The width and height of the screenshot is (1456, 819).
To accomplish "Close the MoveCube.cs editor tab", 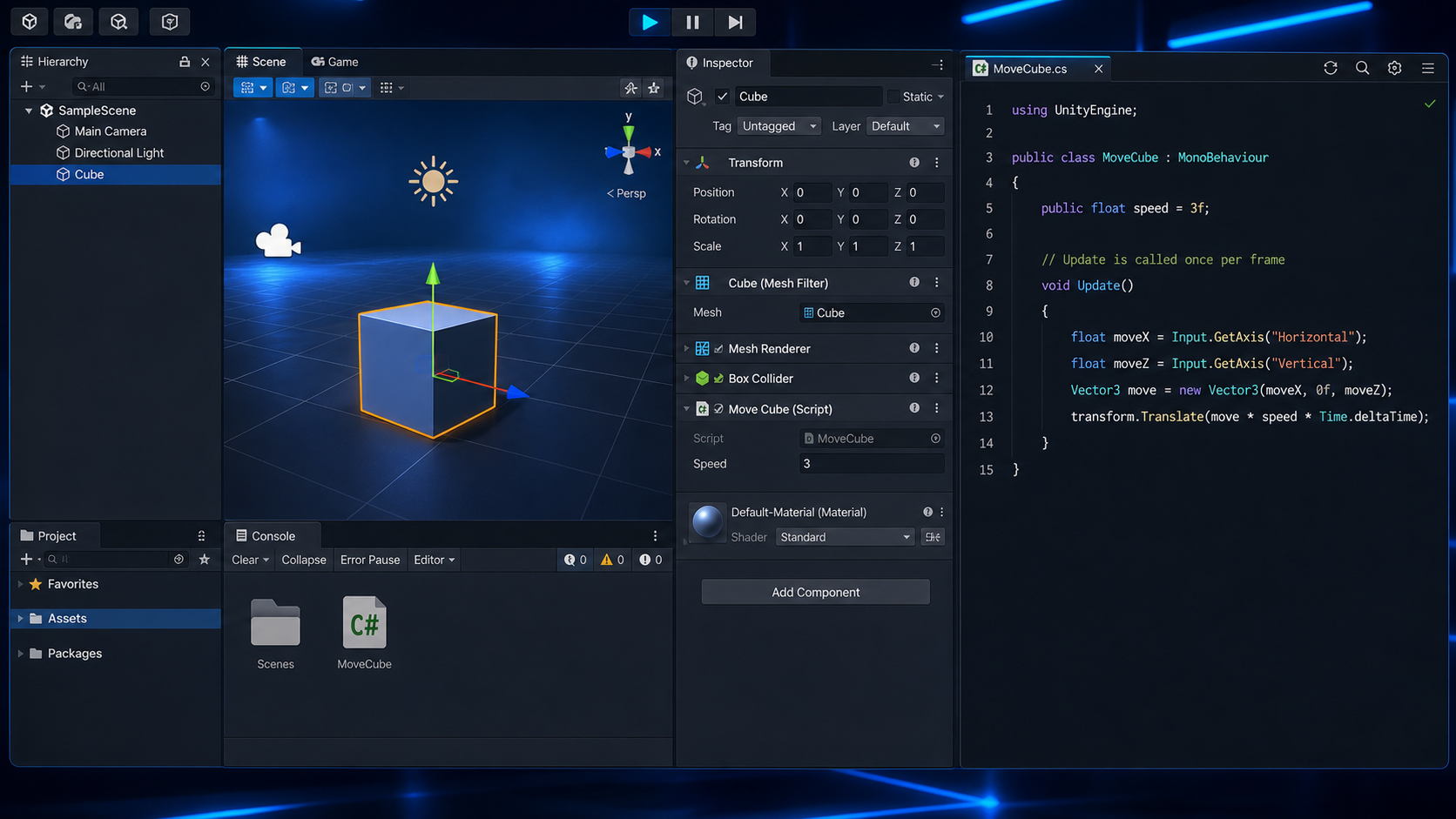I will pyautogui.click(x=1098, y=69).
